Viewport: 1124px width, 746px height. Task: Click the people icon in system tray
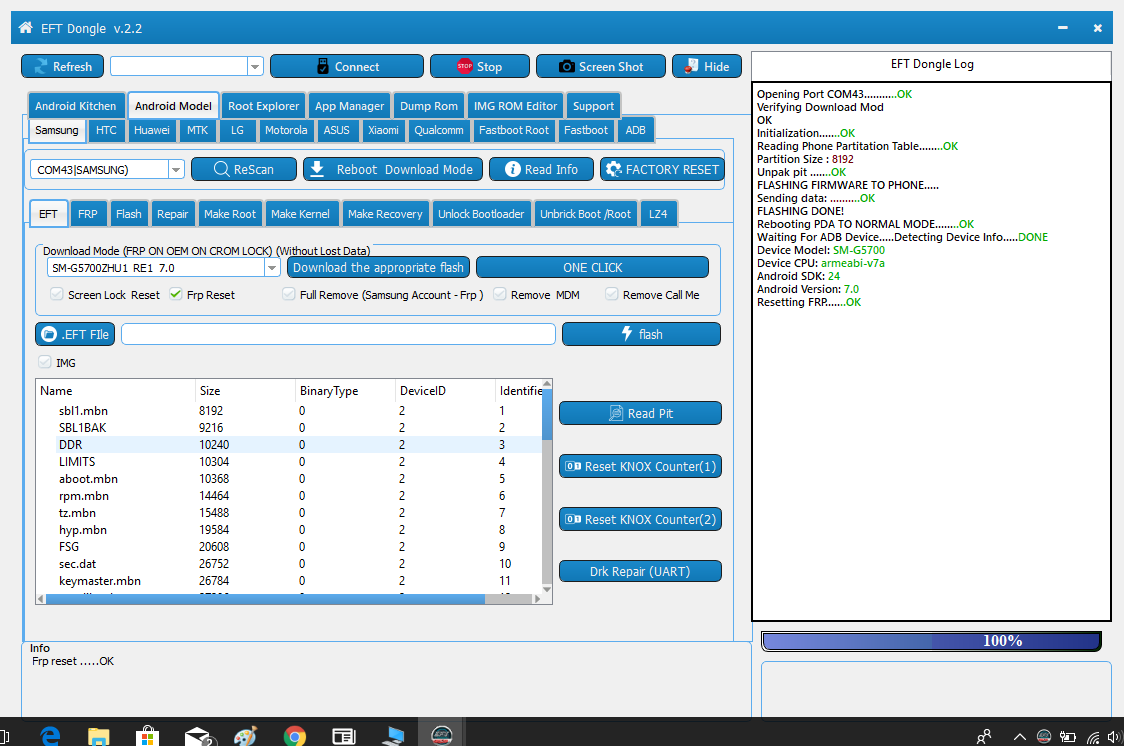tap(984, 736)
